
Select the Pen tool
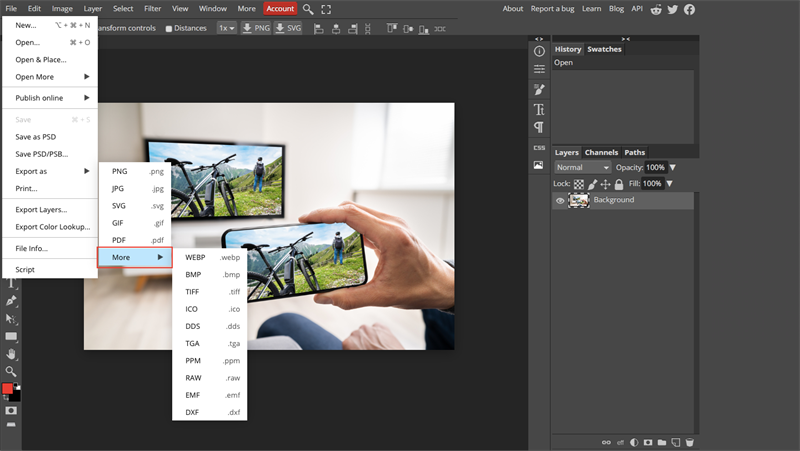coord(11,300)
